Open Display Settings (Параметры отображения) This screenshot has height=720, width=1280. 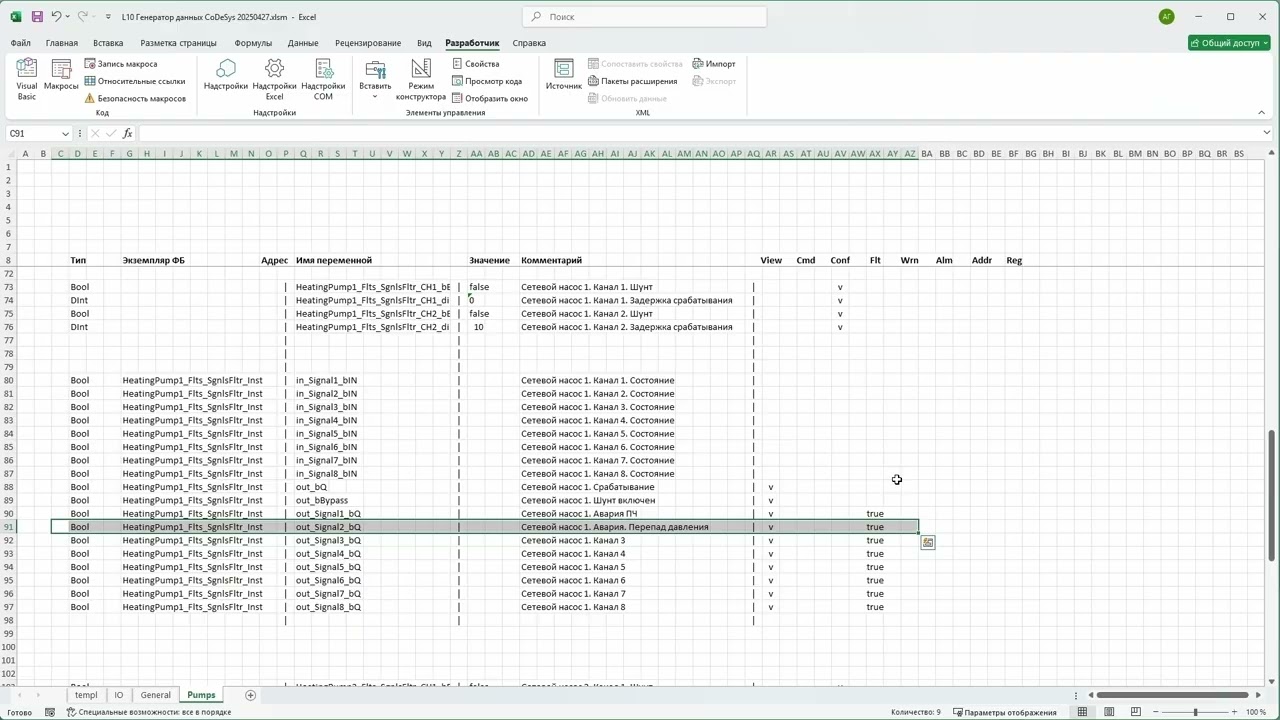point(1005,712)
